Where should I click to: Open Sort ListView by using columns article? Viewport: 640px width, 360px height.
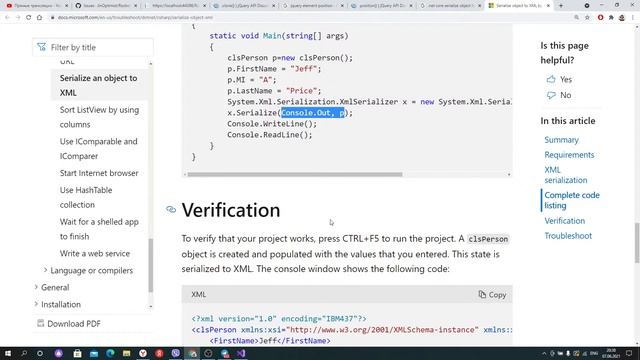click(x=100, y=117)
